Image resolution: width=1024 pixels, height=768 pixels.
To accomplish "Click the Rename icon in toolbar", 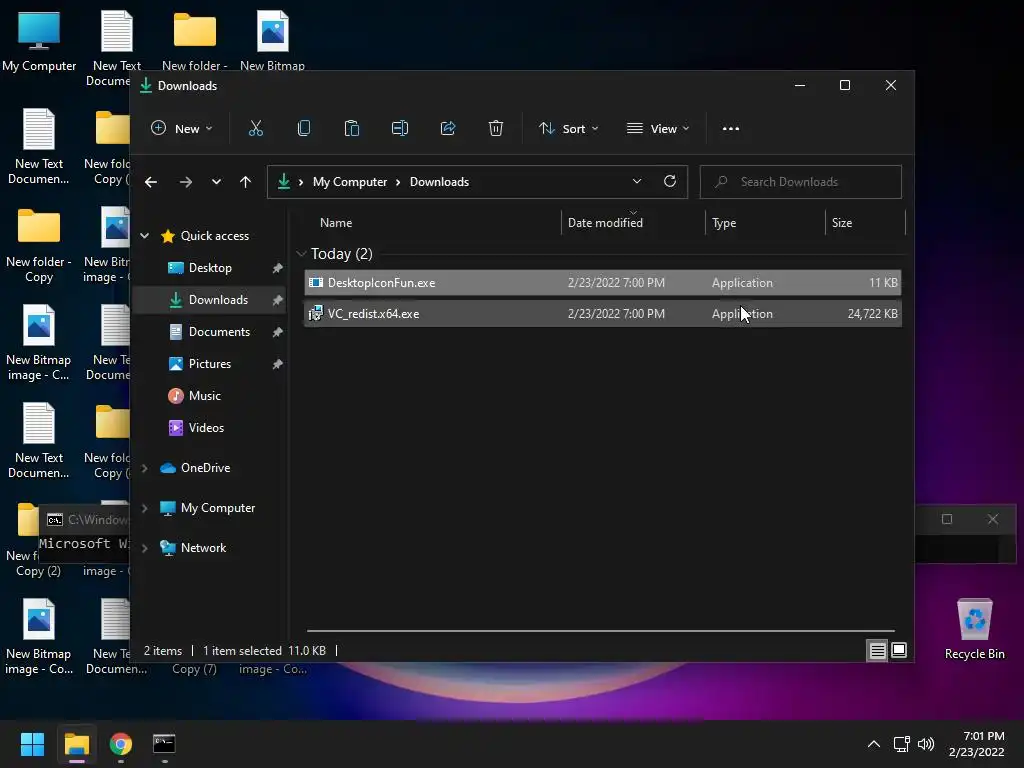I will coord(400,129).
